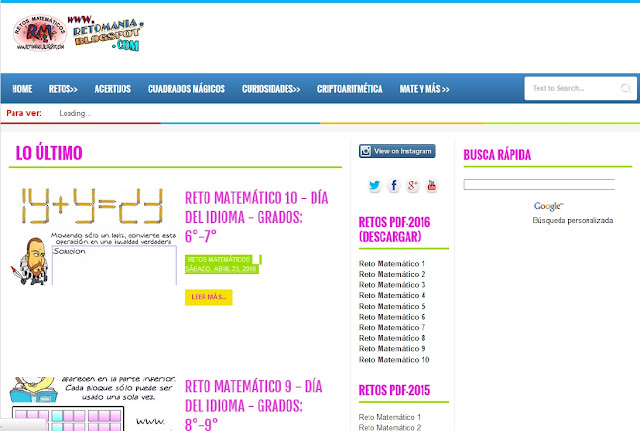Click the BUSCA RÁPIDA heading

pyautogui.click(x=497, y=155)
